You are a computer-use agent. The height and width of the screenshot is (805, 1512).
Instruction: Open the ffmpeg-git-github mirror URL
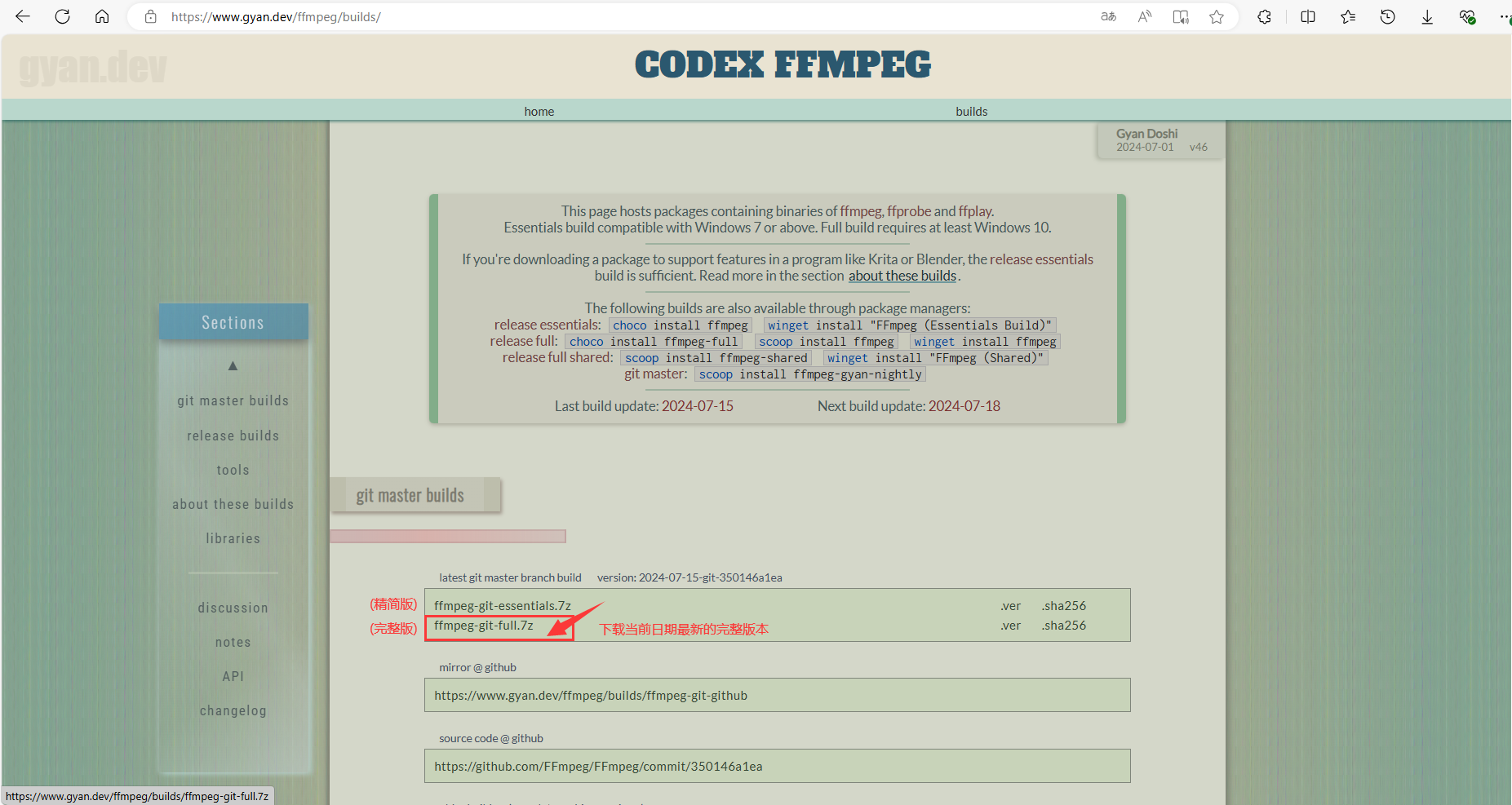click(591, 696)
